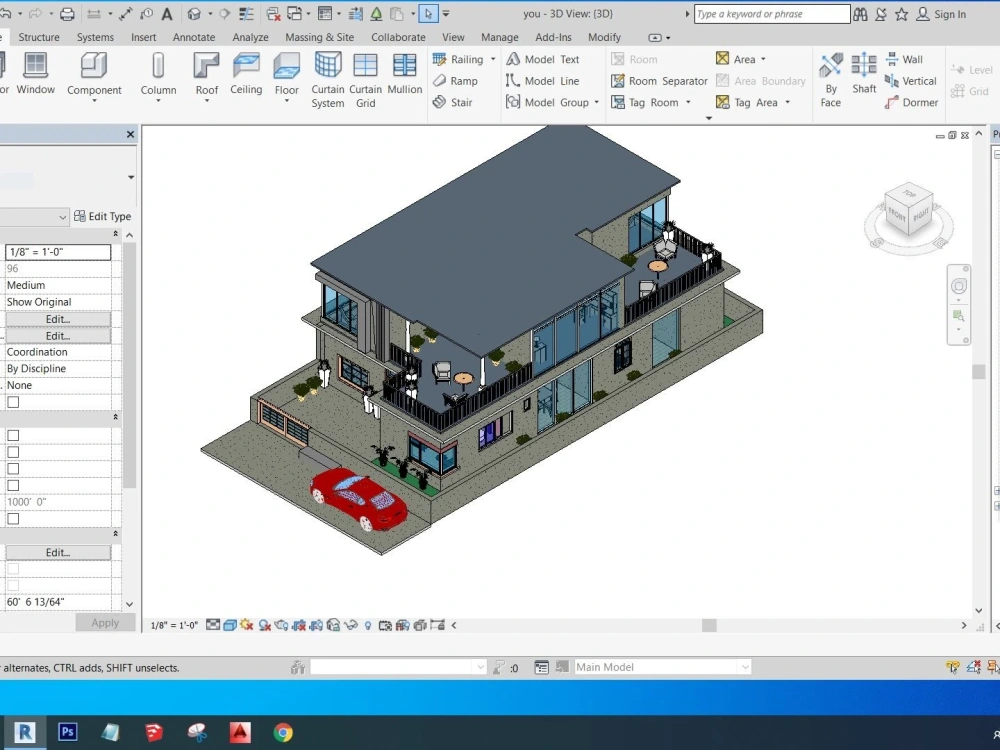Select the Stair tool
The width and height of the screenshot is (1000, 750).
click(461, 102)
